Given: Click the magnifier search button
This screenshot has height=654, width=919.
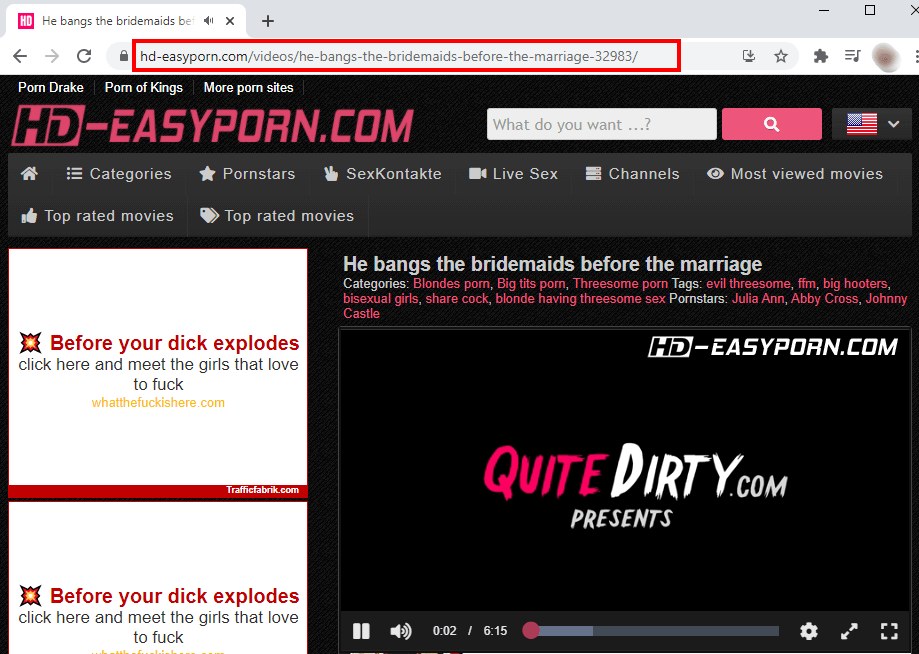Looking at the screenshot, I should point(771,124).
